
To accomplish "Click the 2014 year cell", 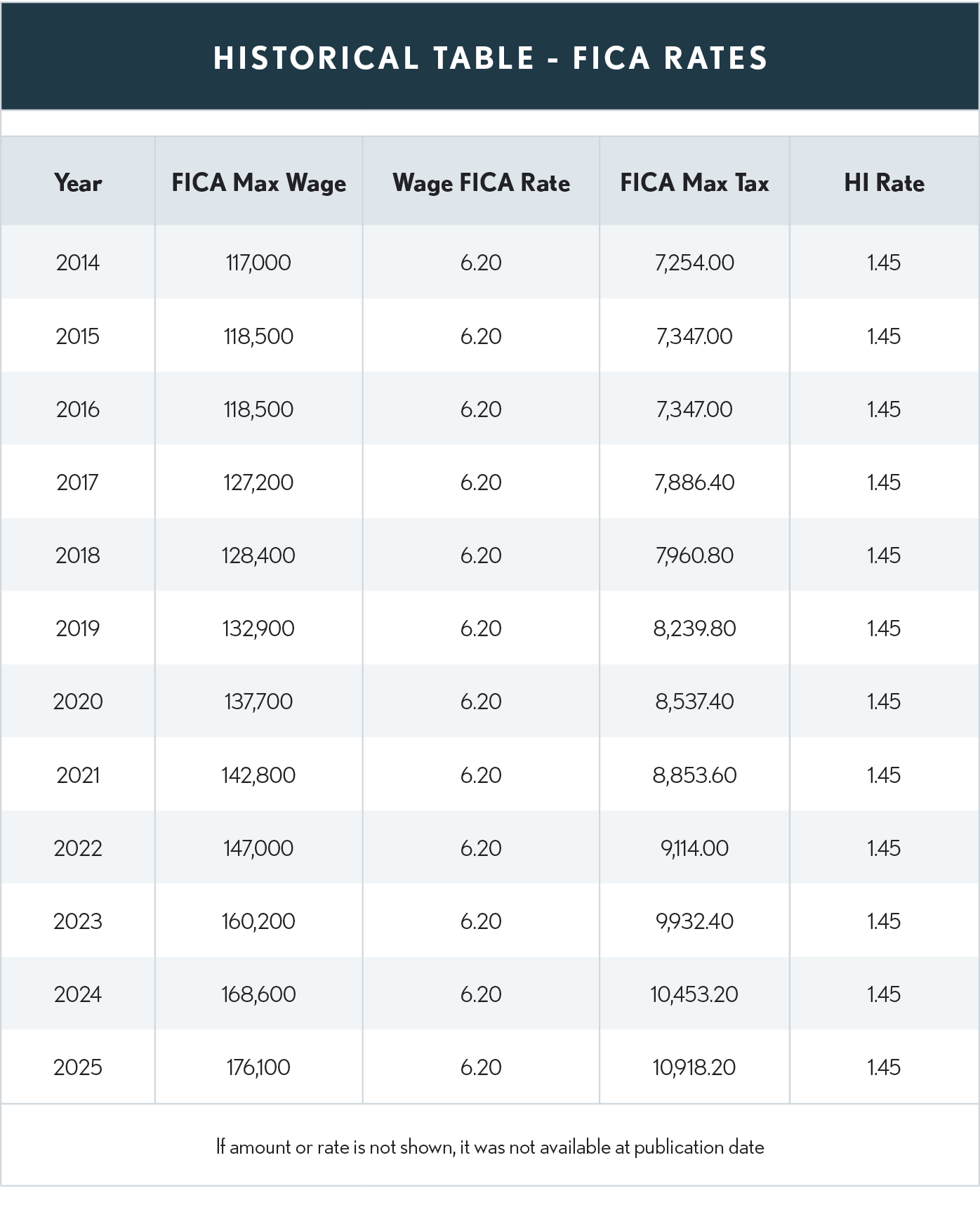I will click(78, 263).
